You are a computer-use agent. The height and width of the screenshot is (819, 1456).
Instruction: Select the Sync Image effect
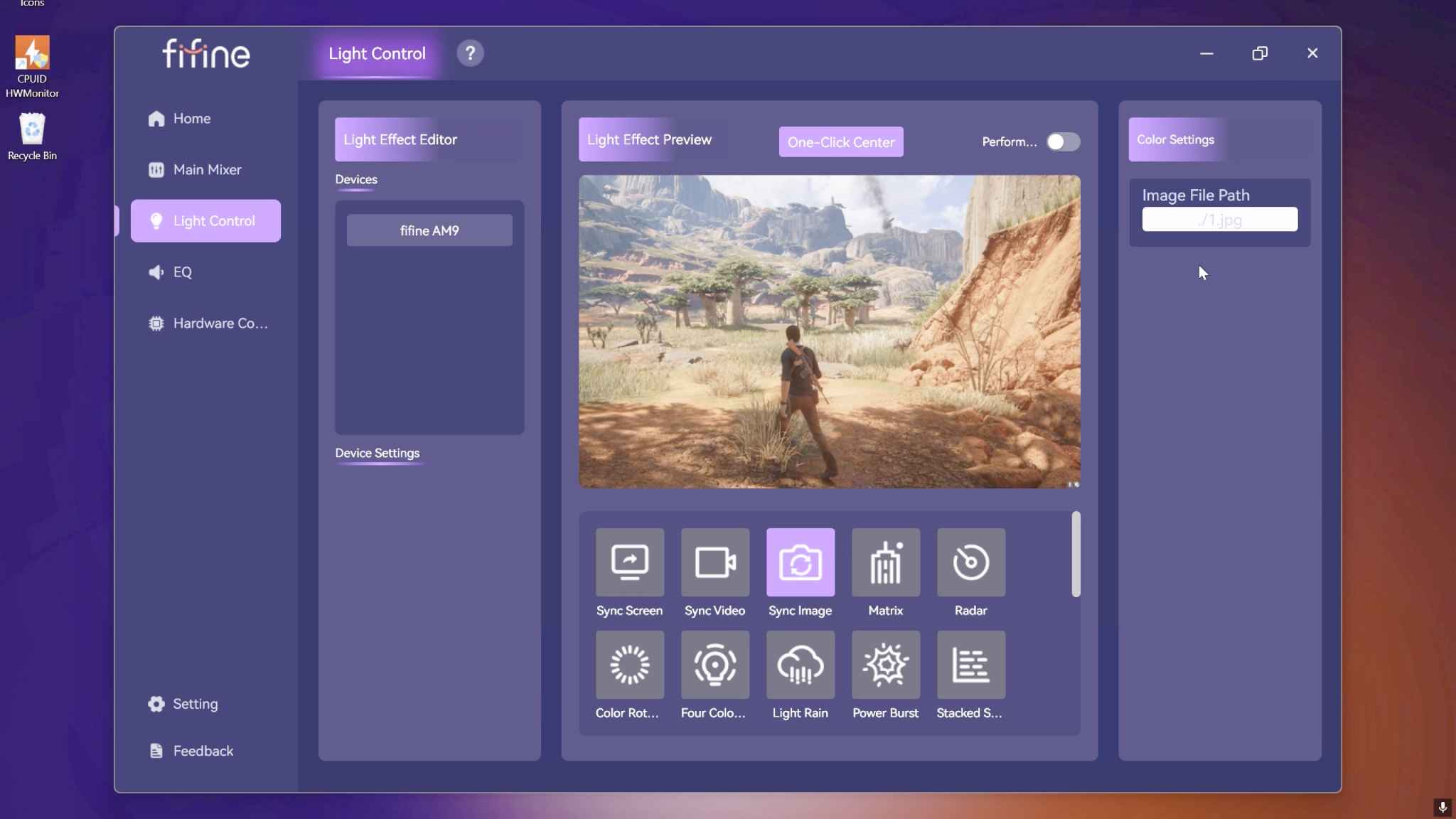[x=800, y=562]
